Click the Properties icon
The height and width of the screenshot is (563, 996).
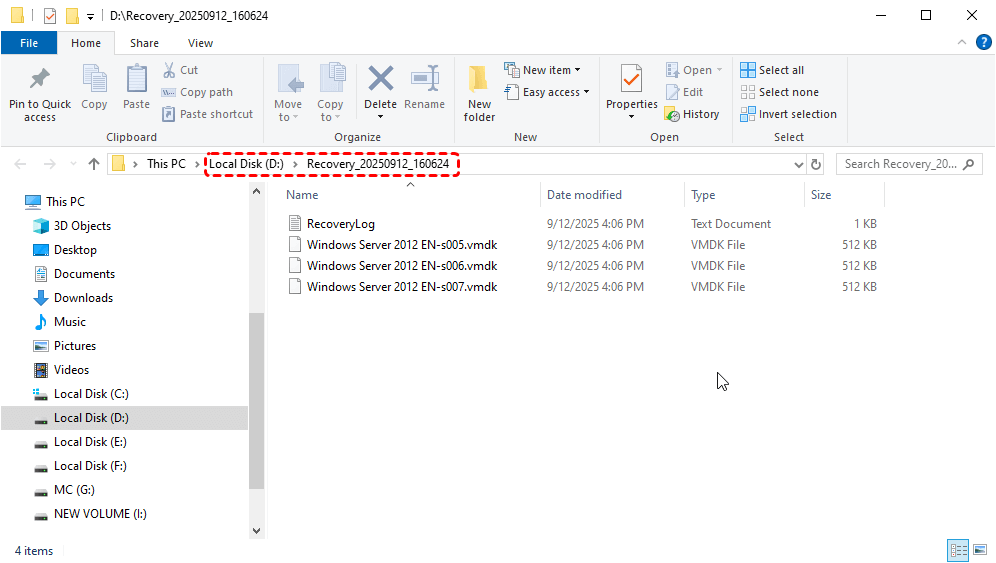click(631, 79)
